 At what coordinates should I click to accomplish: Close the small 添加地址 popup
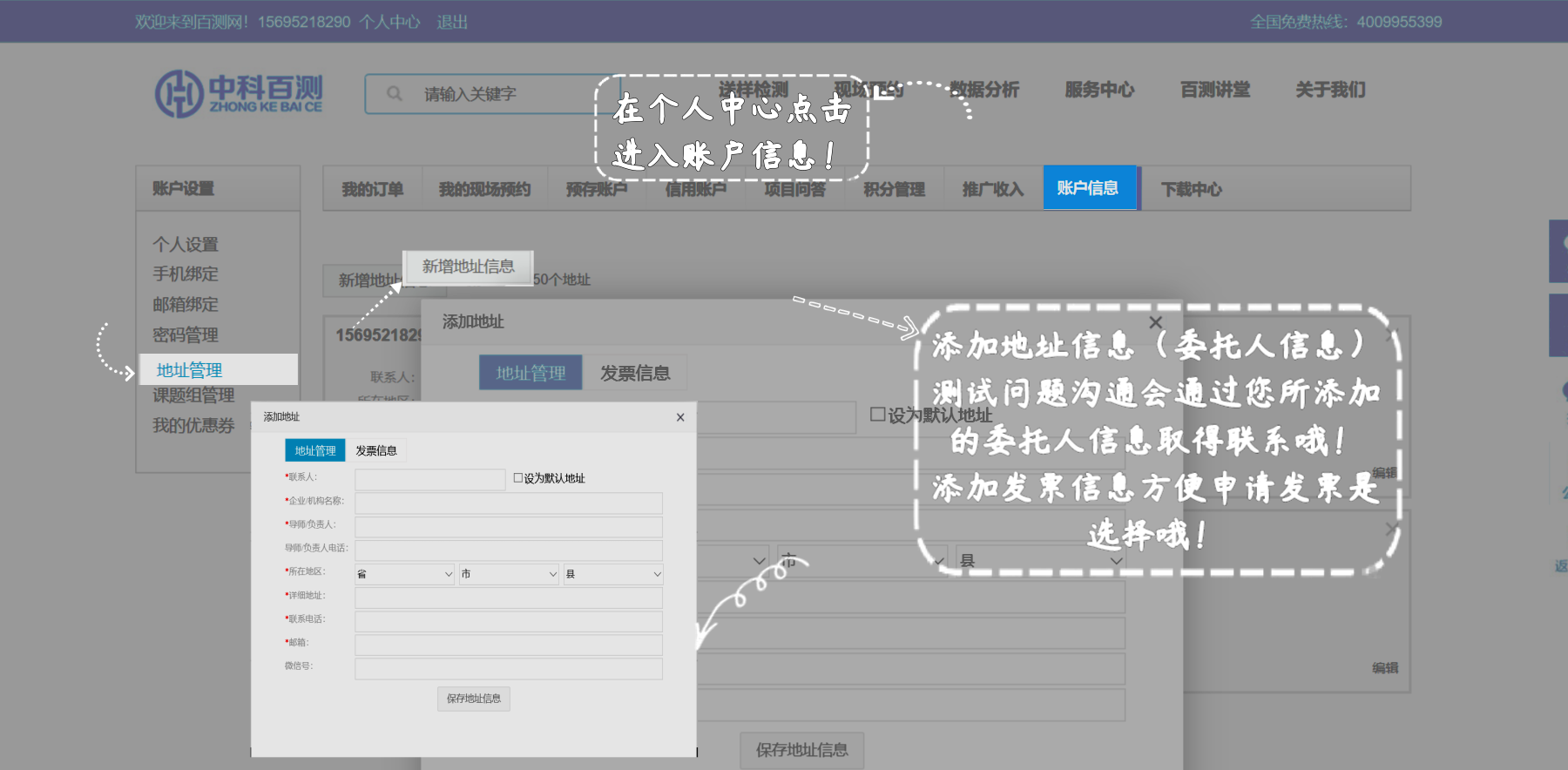coord(680,417)
